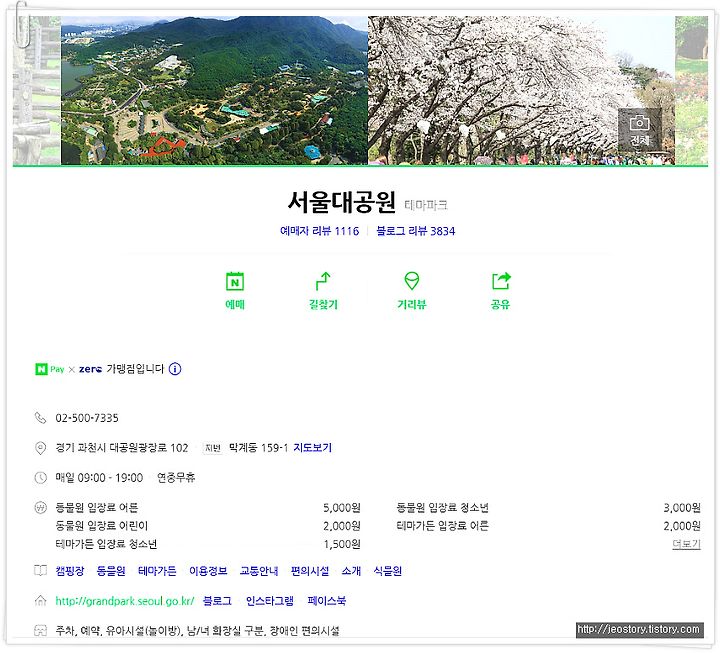
Task: Click the home icon beside the website URL
Action: (40, 601)
